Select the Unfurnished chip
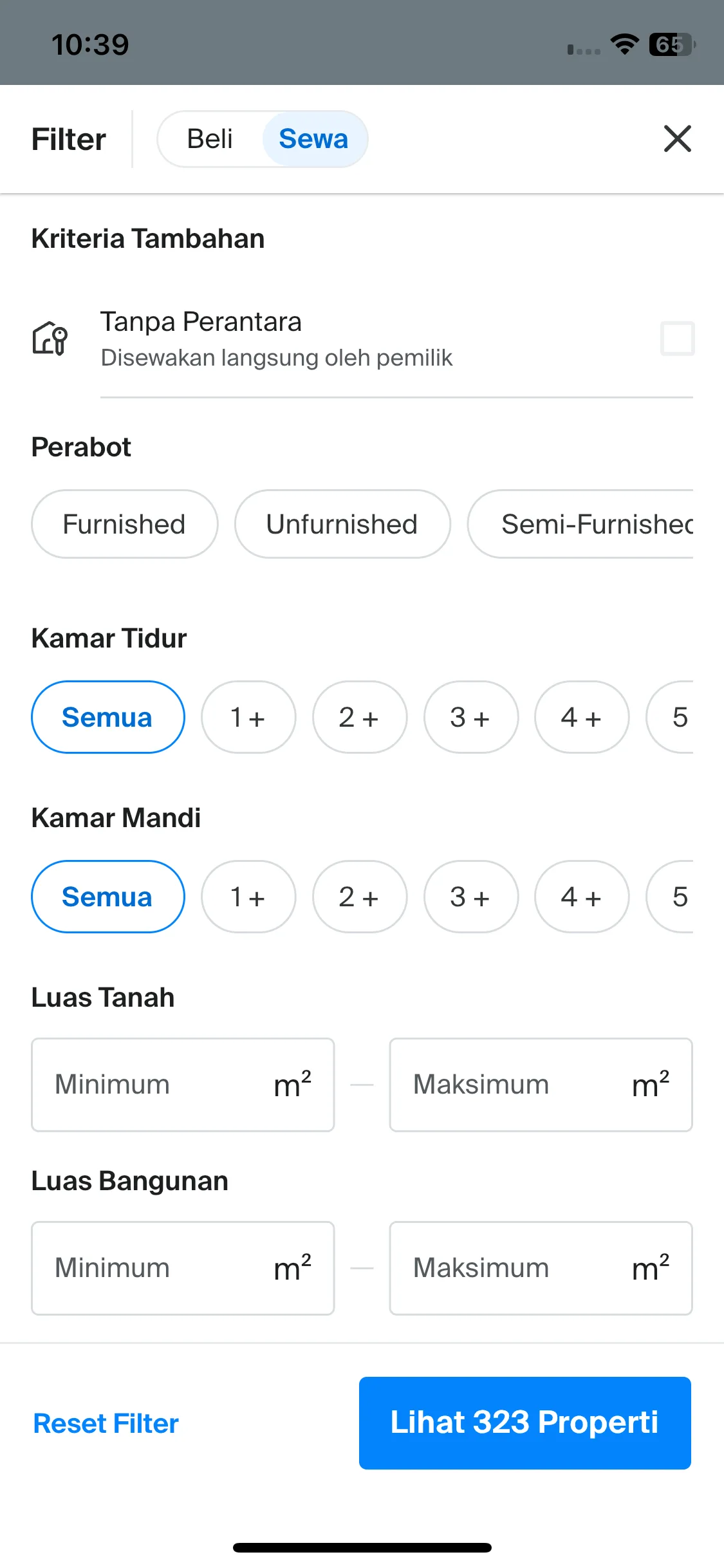The width and height of the screenshot is (724, 1568). point(342,524)
